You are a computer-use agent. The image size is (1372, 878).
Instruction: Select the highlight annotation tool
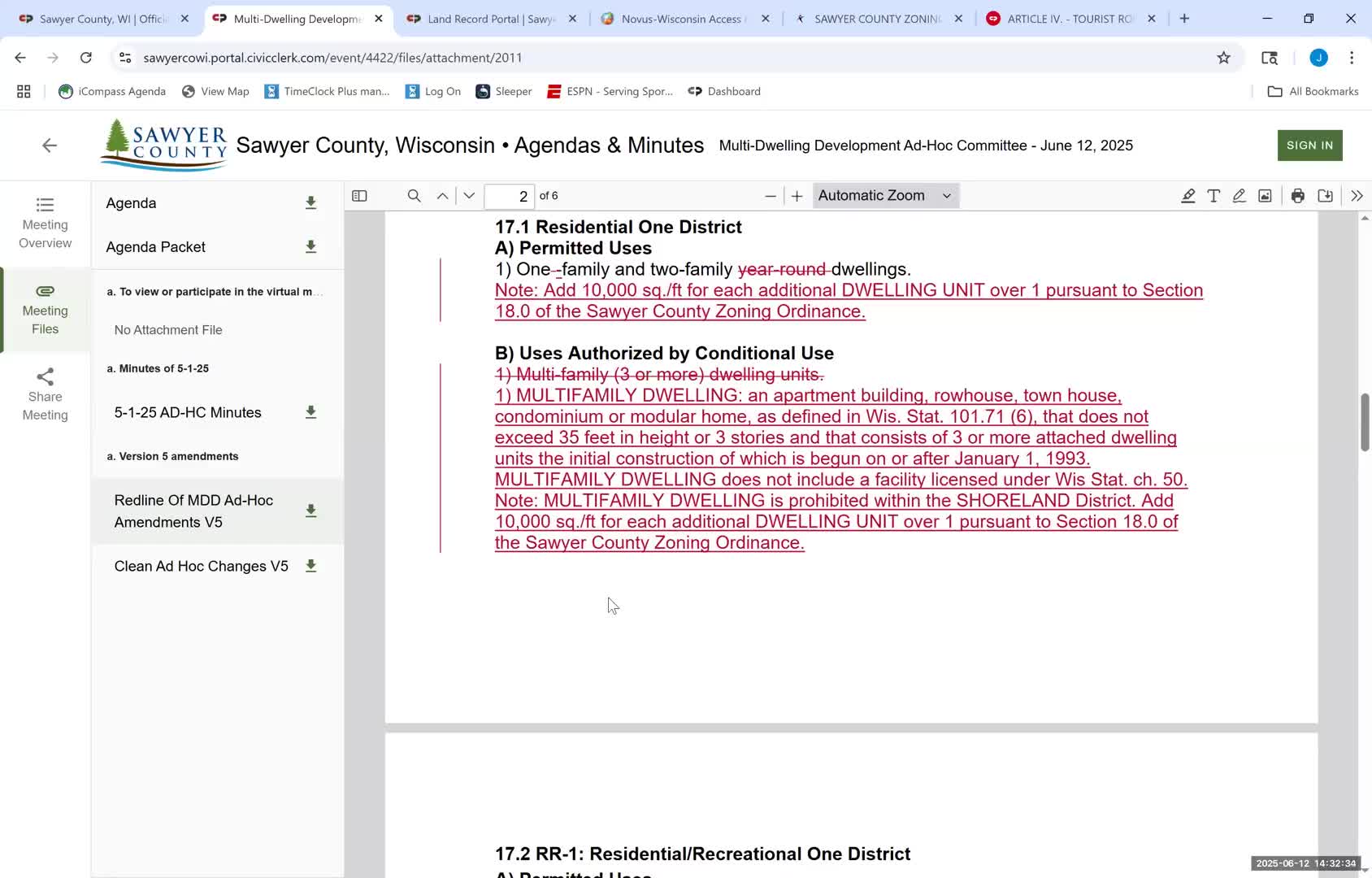[x=1187, y=196]
